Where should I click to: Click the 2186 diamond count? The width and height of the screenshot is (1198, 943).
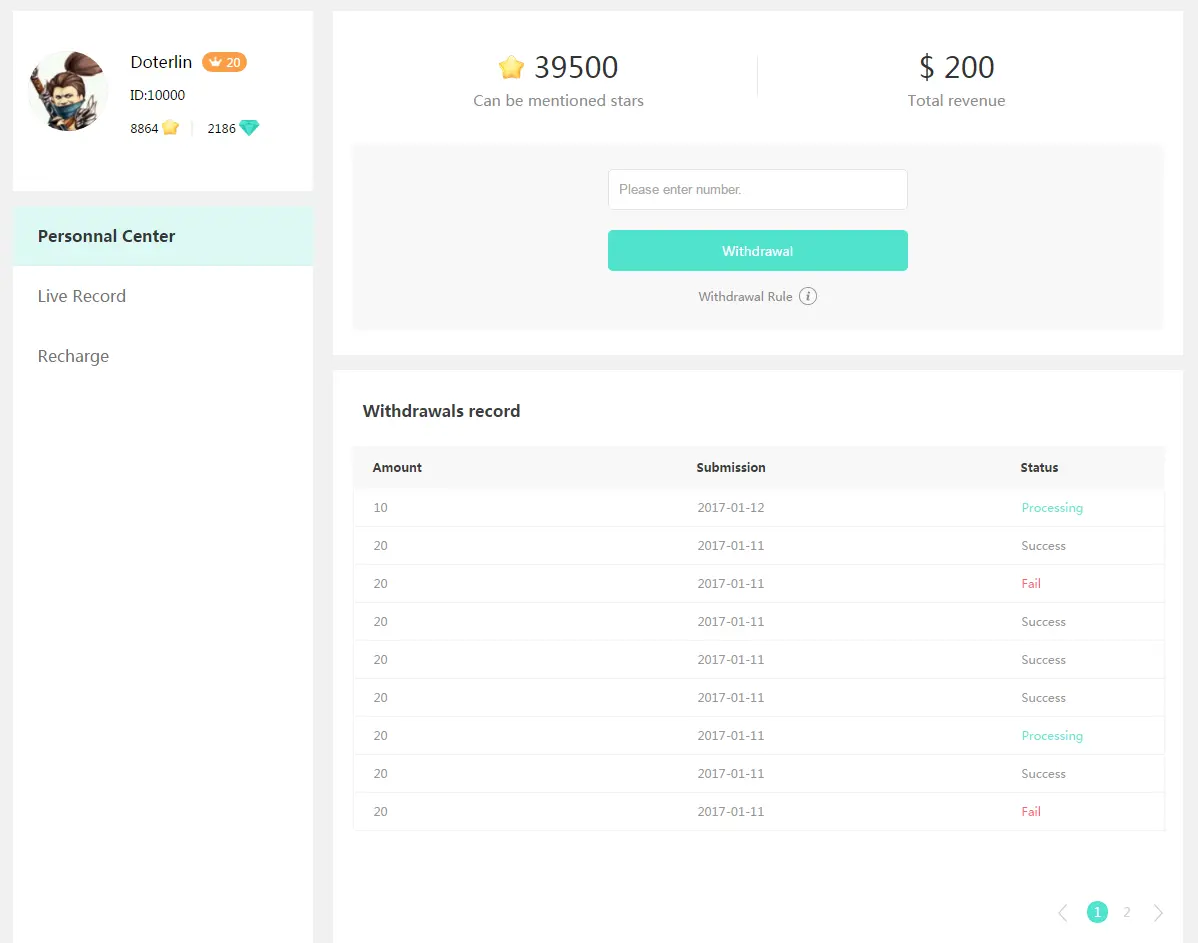tap(222, 128)
